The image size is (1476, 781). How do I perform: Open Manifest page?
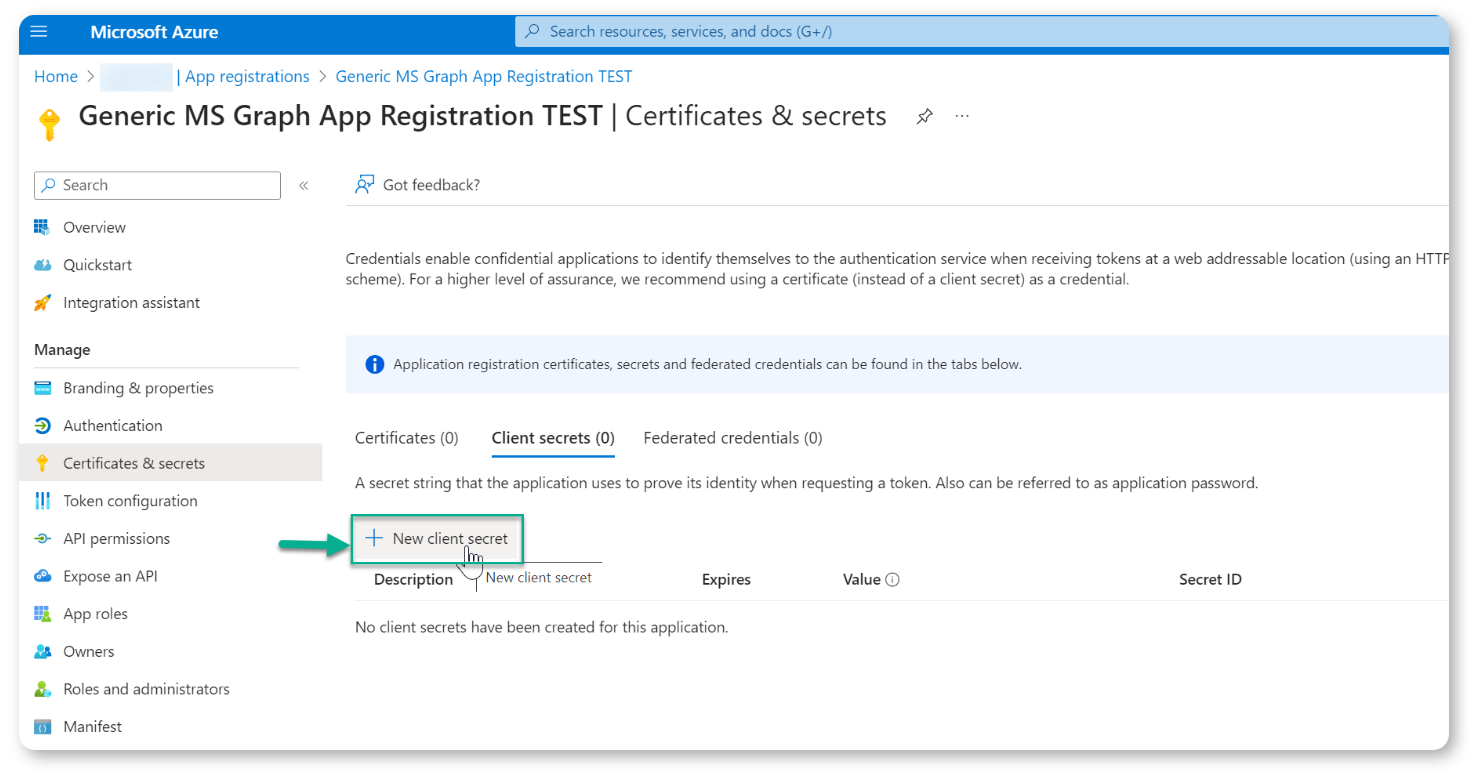coord(92,727)
